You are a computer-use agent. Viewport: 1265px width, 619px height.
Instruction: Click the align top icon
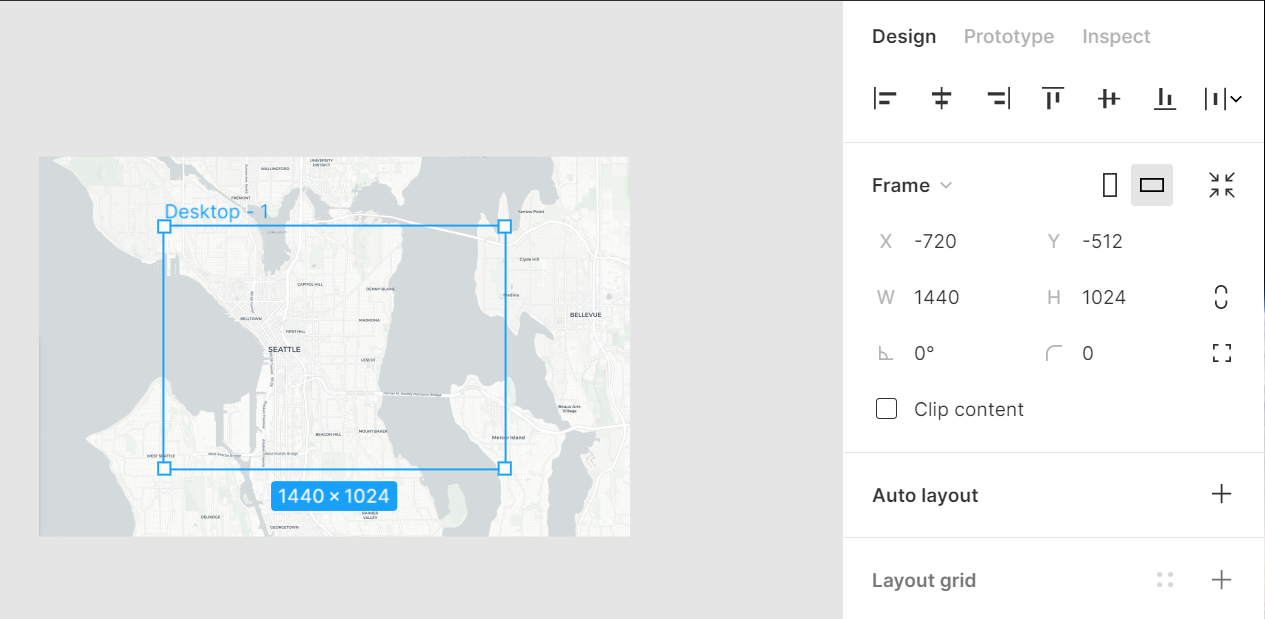pyautogui.click(x=1052, y=98)
